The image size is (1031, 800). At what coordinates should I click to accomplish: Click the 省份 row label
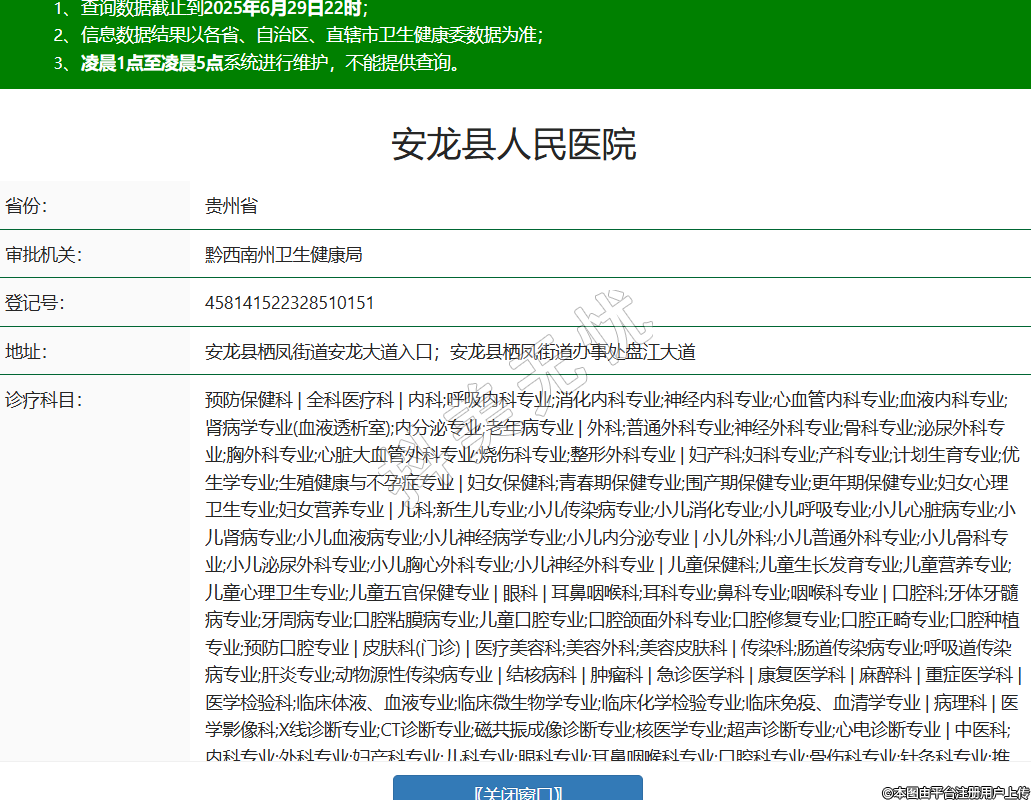tap(27, 206)
